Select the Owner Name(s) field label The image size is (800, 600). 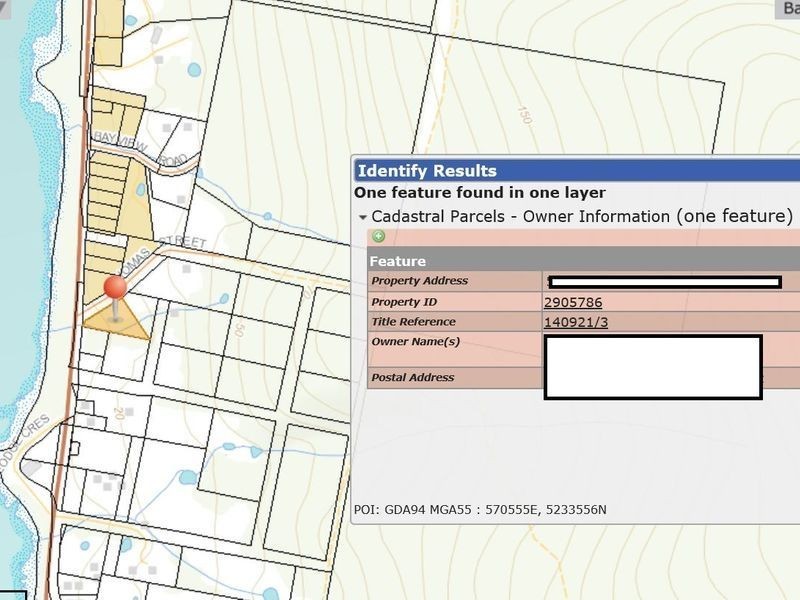[415, 342]
